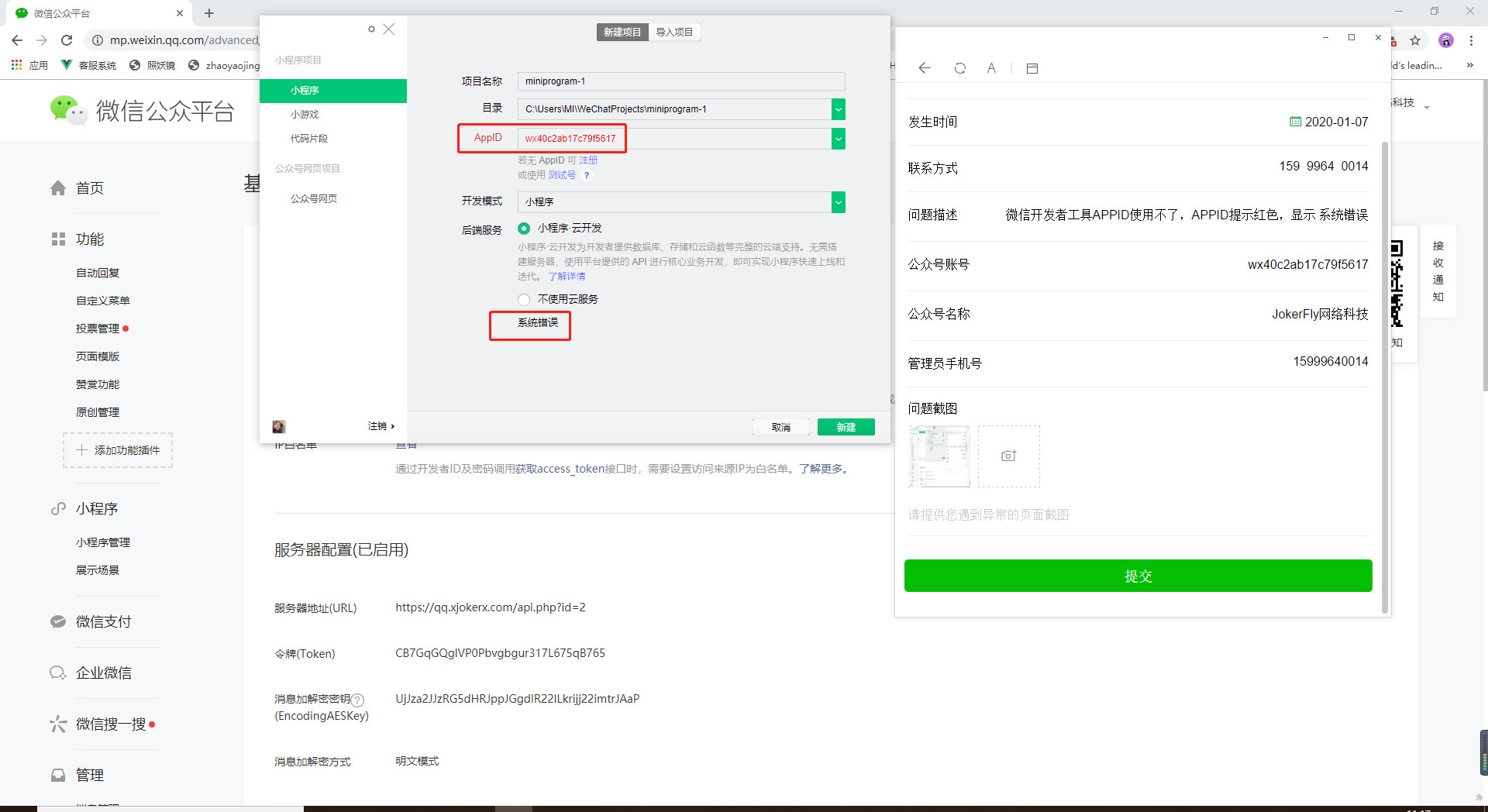Click the Chrome back arrow
This screenshot has height=812, width=1488.
17,40
